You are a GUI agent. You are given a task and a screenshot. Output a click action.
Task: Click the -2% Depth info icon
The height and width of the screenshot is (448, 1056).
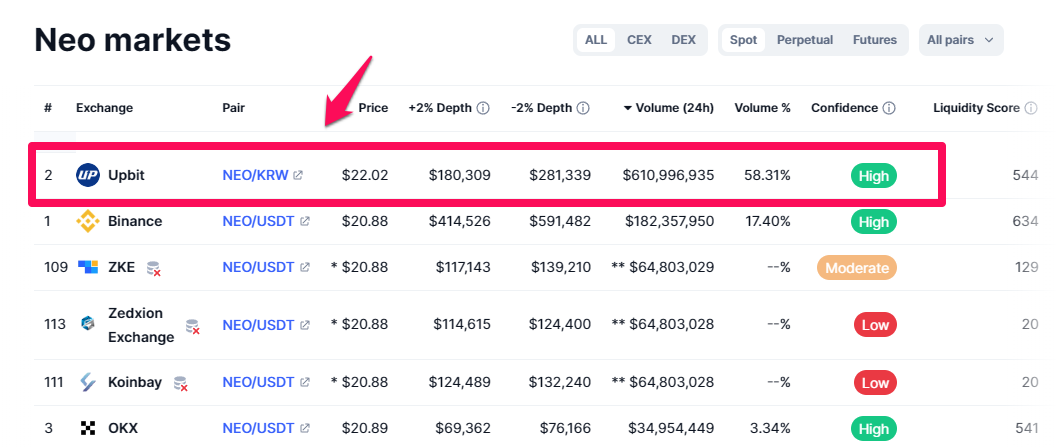[583, 108]
